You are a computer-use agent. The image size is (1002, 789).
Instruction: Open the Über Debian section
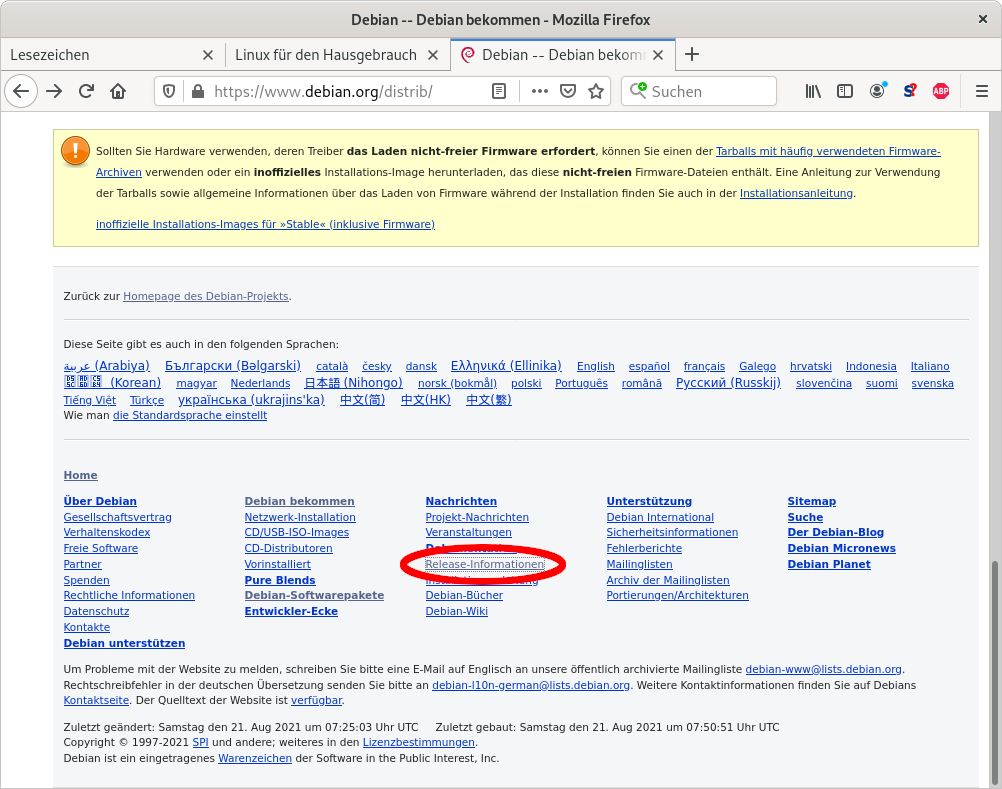[x=100, y=502]
